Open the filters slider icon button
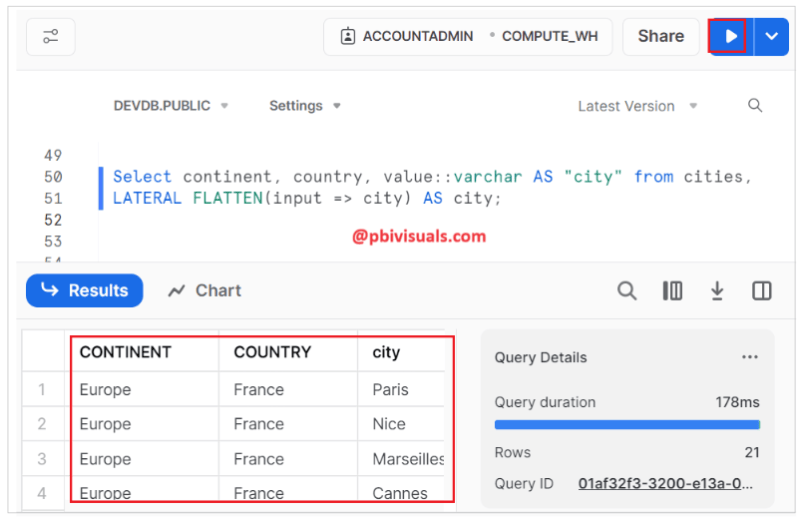Image resolution: width=800 pixels, height=518 pixels. (51, 36)
